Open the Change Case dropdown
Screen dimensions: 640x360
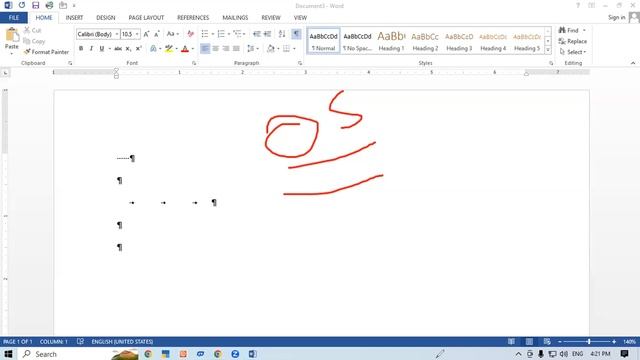173,34
